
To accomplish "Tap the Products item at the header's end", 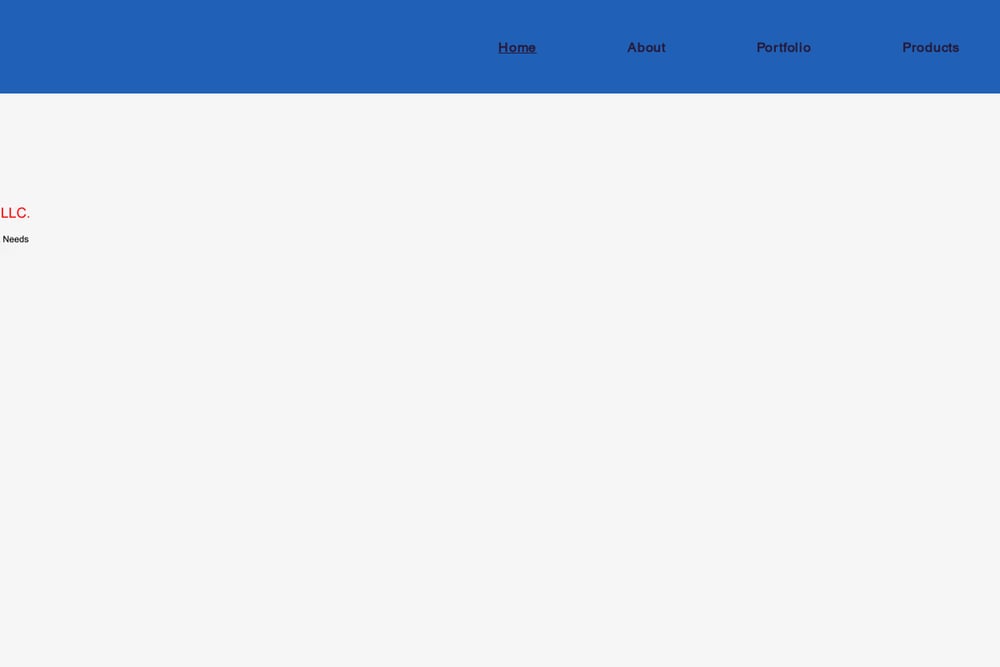I will click(x=930, y=48).
